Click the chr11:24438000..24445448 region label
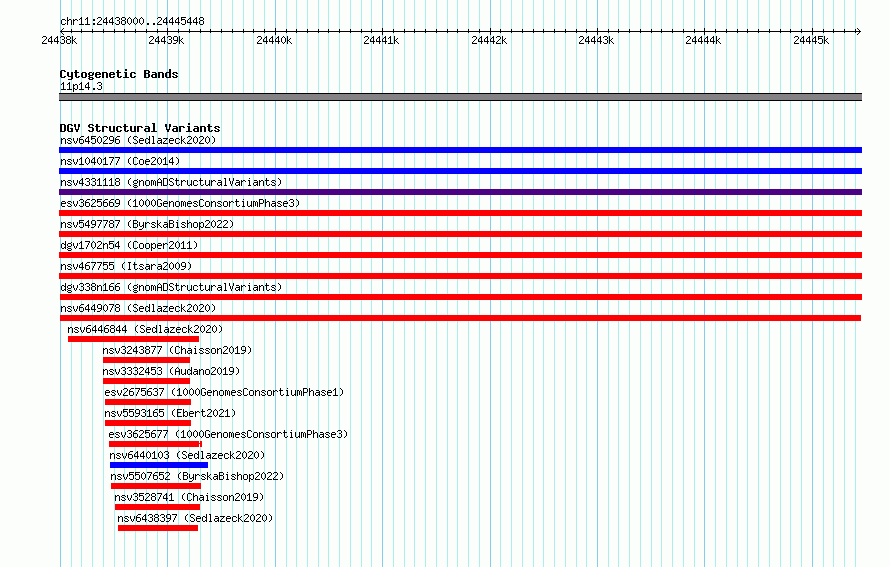Image resolution: width=890 pixels, height=567 pixels. 132,21
